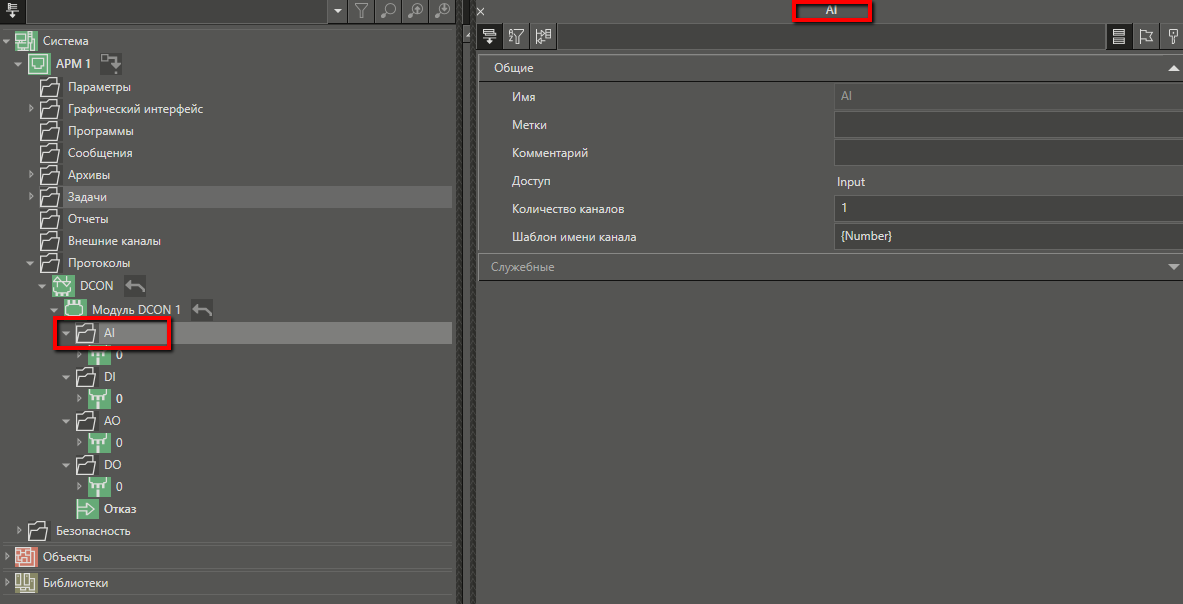Click the Шаблон имени канала value field

1000,237
